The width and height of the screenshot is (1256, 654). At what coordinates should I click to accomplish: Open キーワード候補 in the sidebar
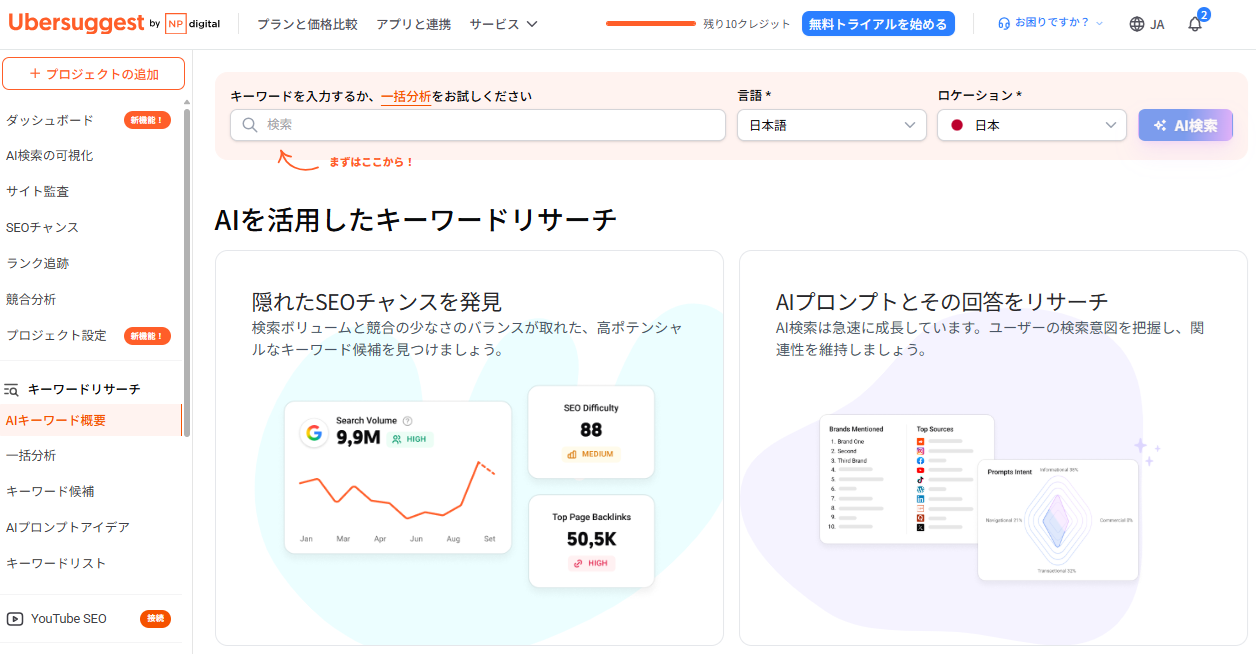50,491
